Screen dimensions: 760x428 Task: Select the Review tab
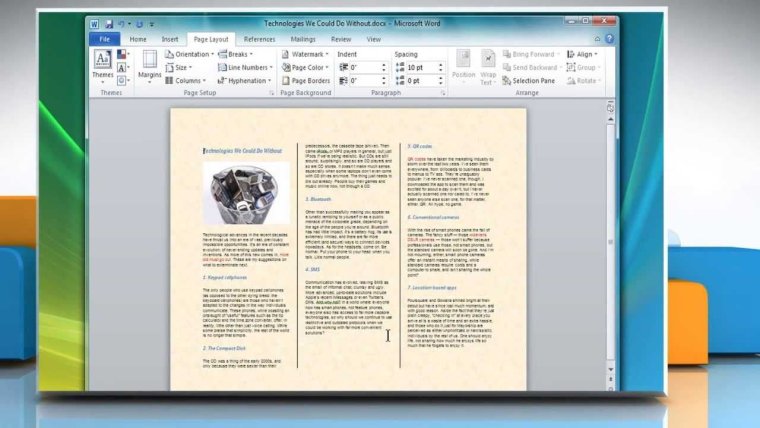coord(343,39)
